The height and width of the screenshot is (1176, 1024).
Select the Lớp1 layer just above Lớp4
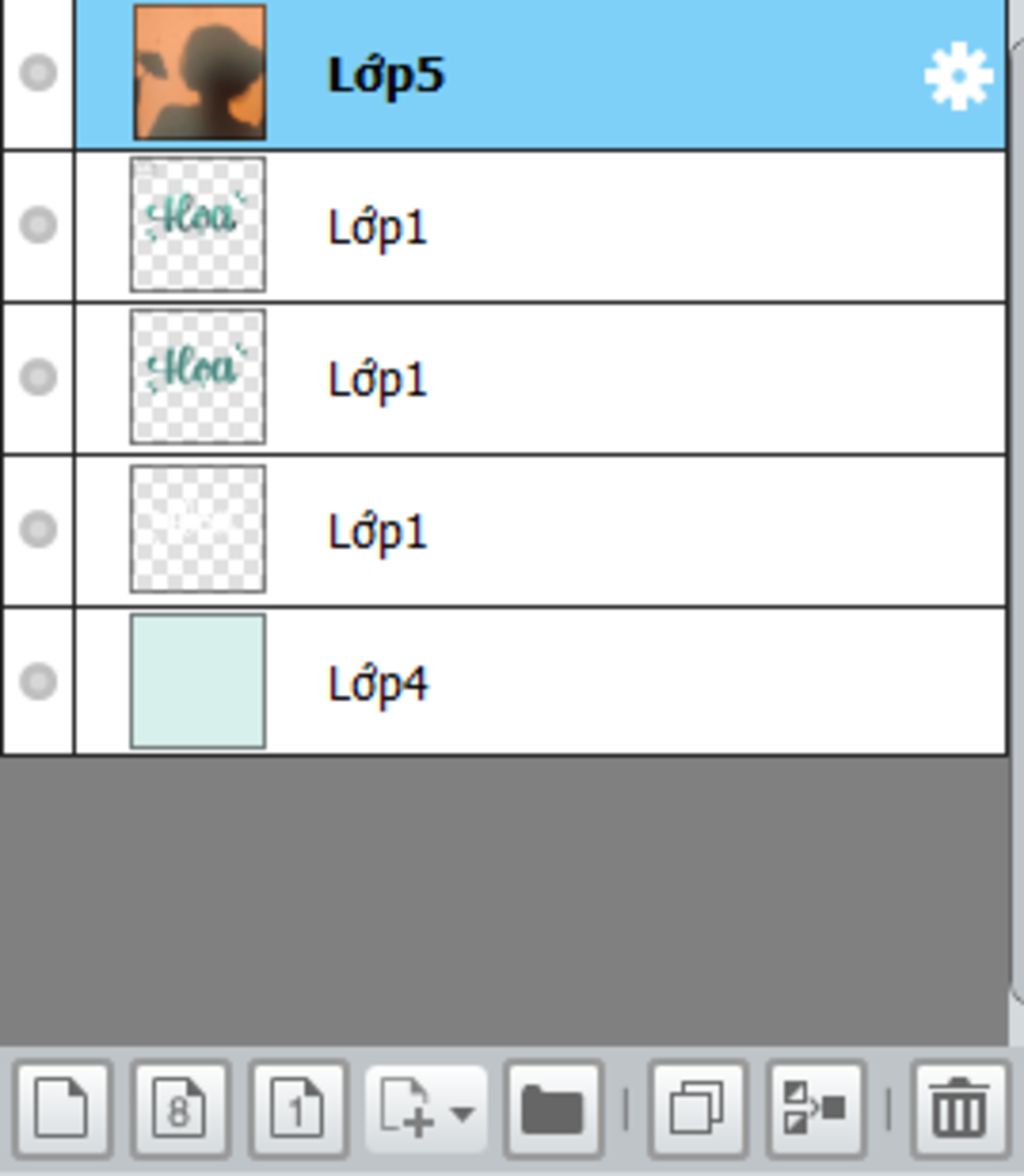click(540, 530)
